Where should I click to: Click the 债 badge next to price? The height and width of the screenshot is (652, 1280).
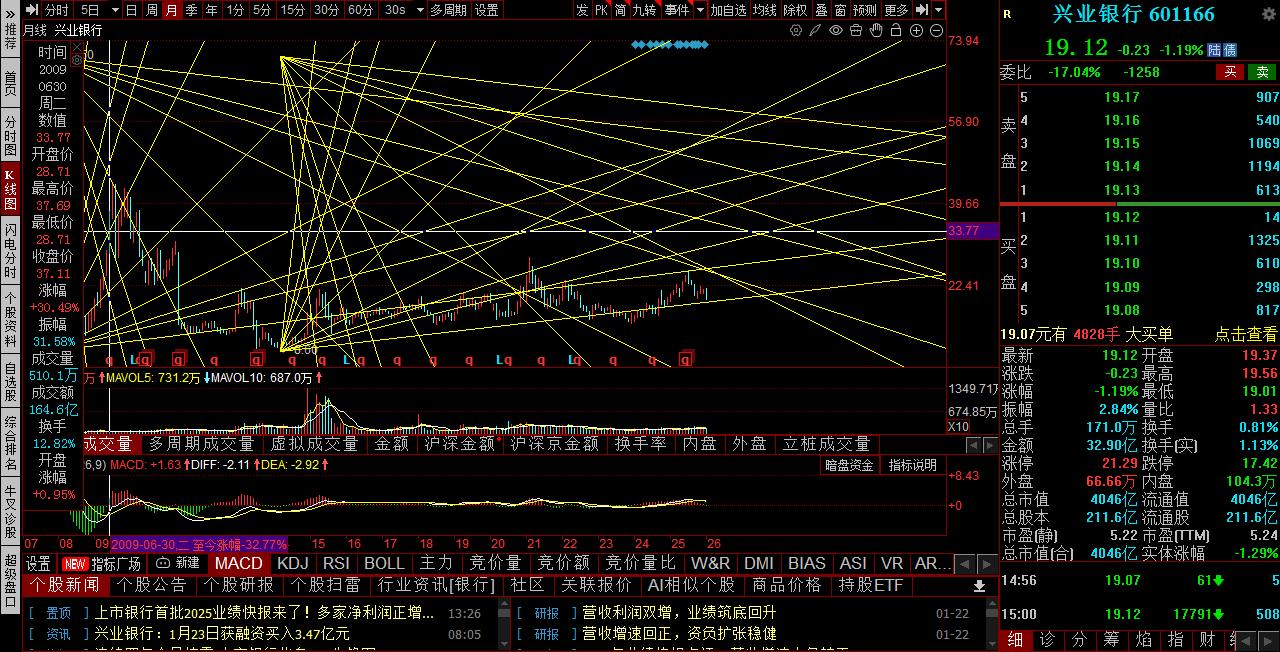click(1230, 49)
